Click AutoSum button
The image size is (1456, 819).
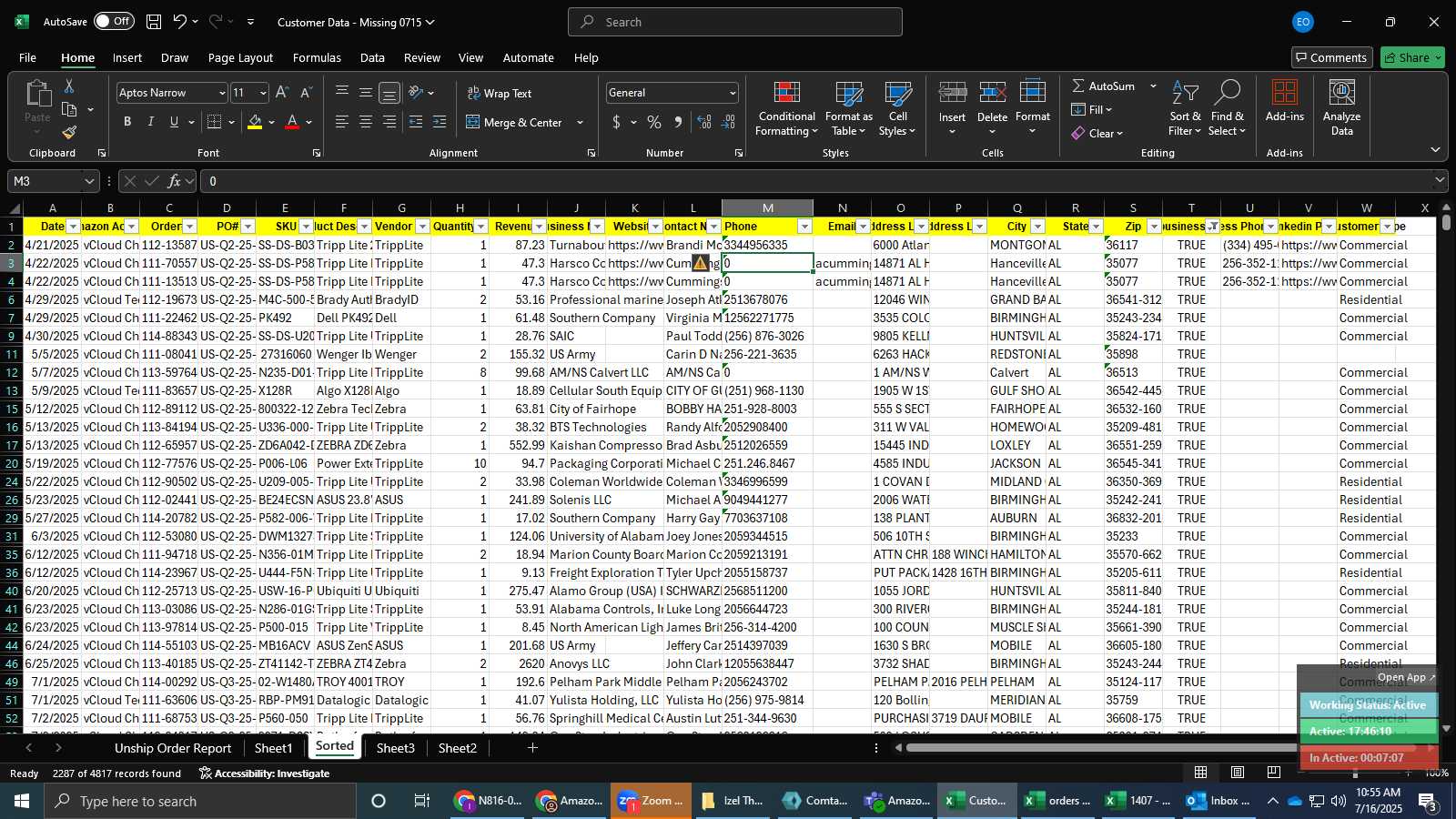click(1104, 86)
